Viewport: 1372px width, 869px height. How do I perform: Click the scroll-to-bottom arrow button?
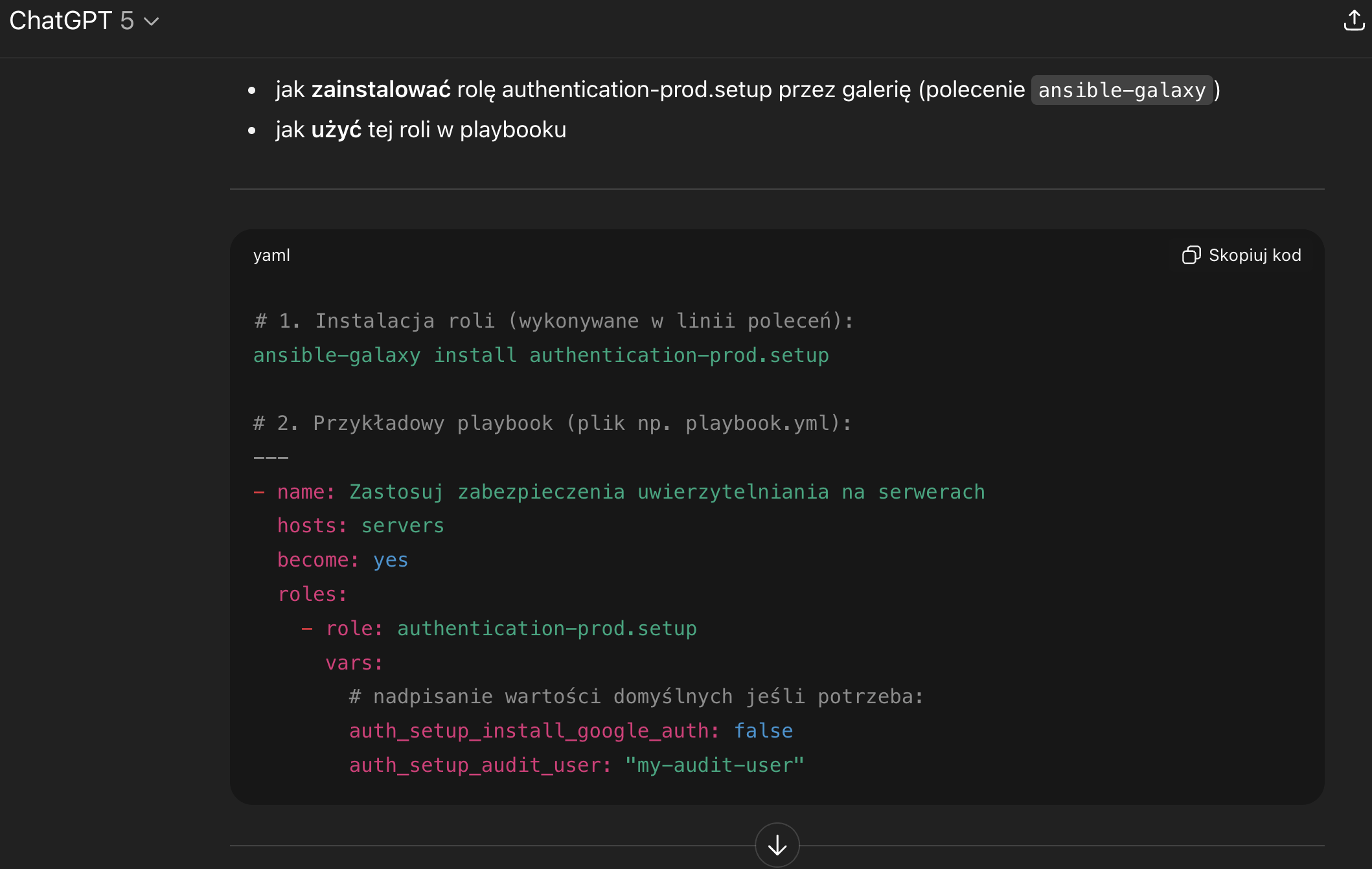pyautogui.click(x=777, y=844)
